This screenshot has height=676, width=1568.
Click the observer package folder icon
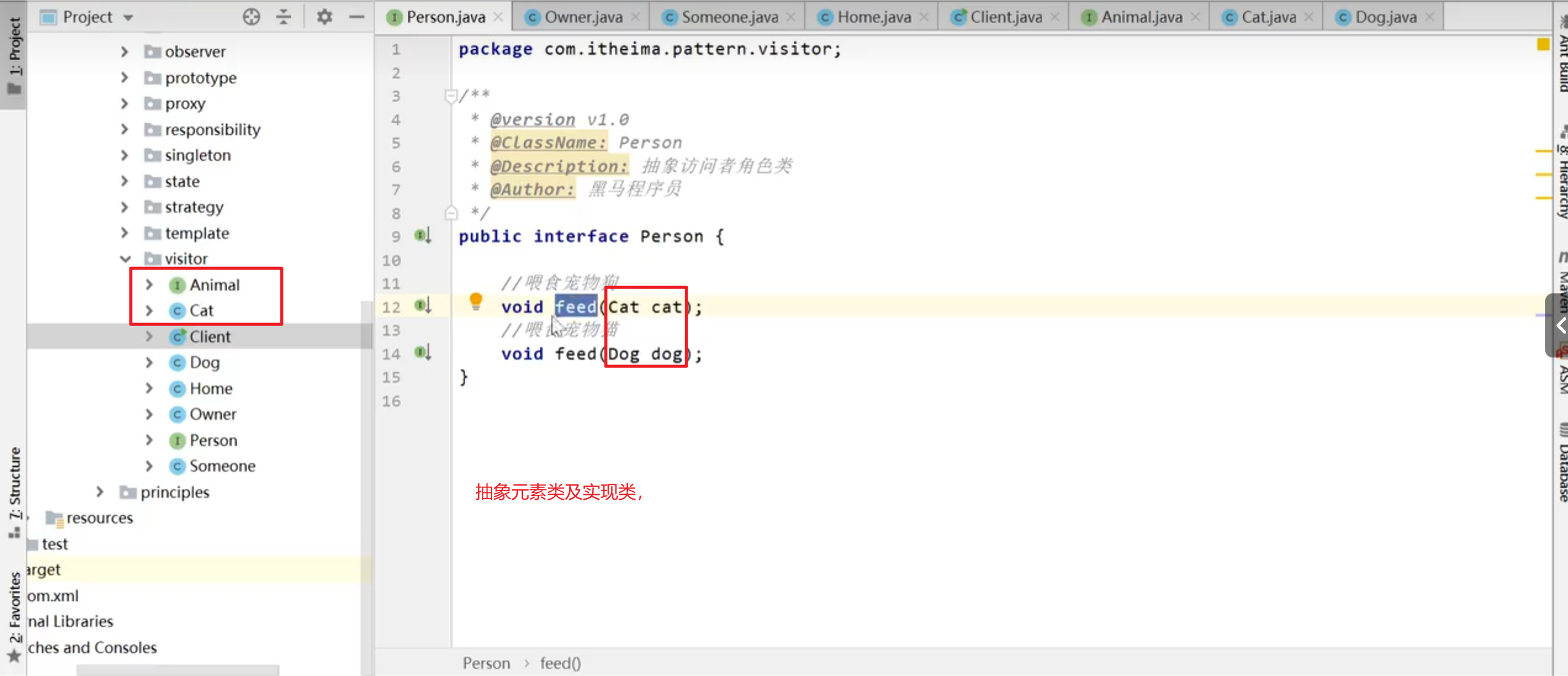(x=152, y=51)
